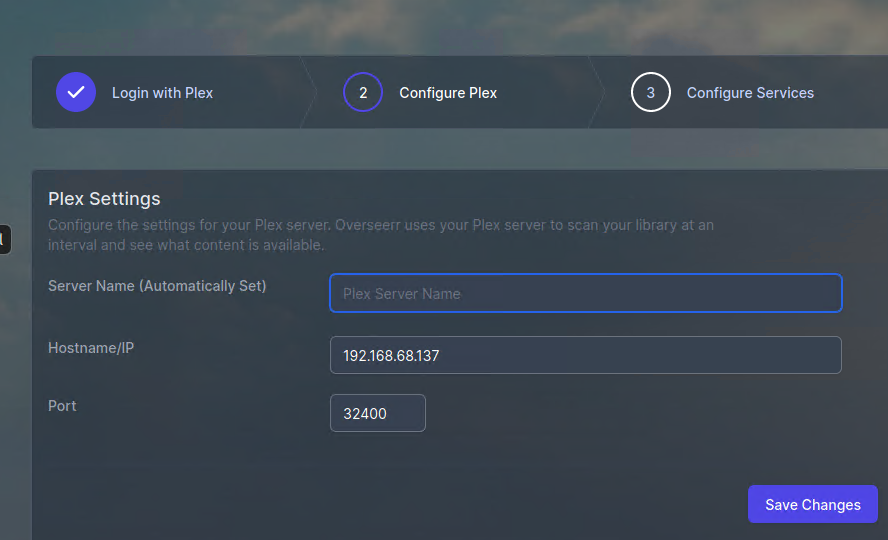Click the Login with Plex checkmark icon
The height and width of the screenshot is (540, 888).
(x=76, y=92)
